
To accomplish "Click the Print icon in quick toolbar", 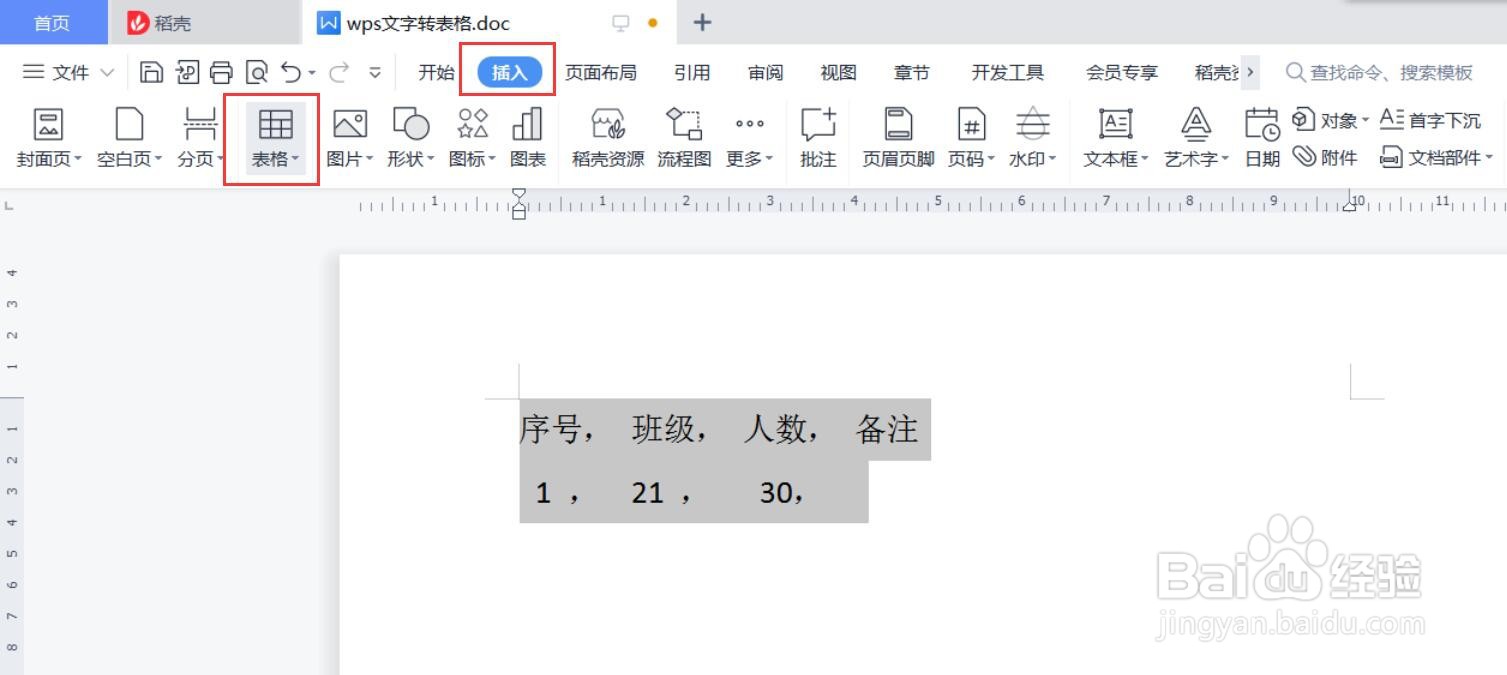I will [221, 72].
